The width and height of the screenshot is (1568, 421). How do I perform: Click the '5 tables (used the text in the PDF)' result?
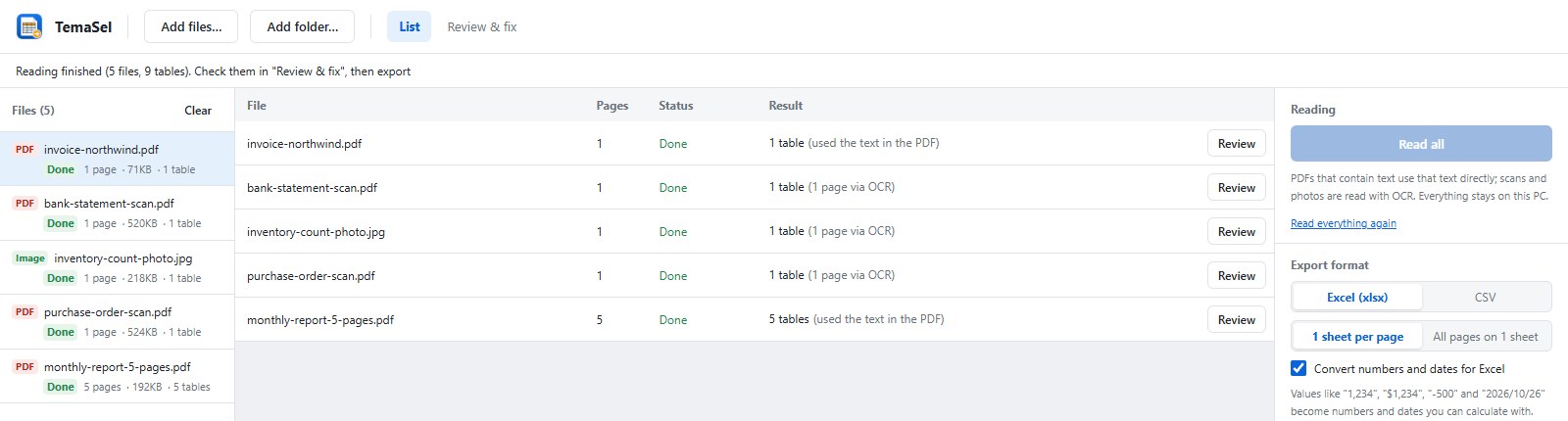[x=857, y=319]
